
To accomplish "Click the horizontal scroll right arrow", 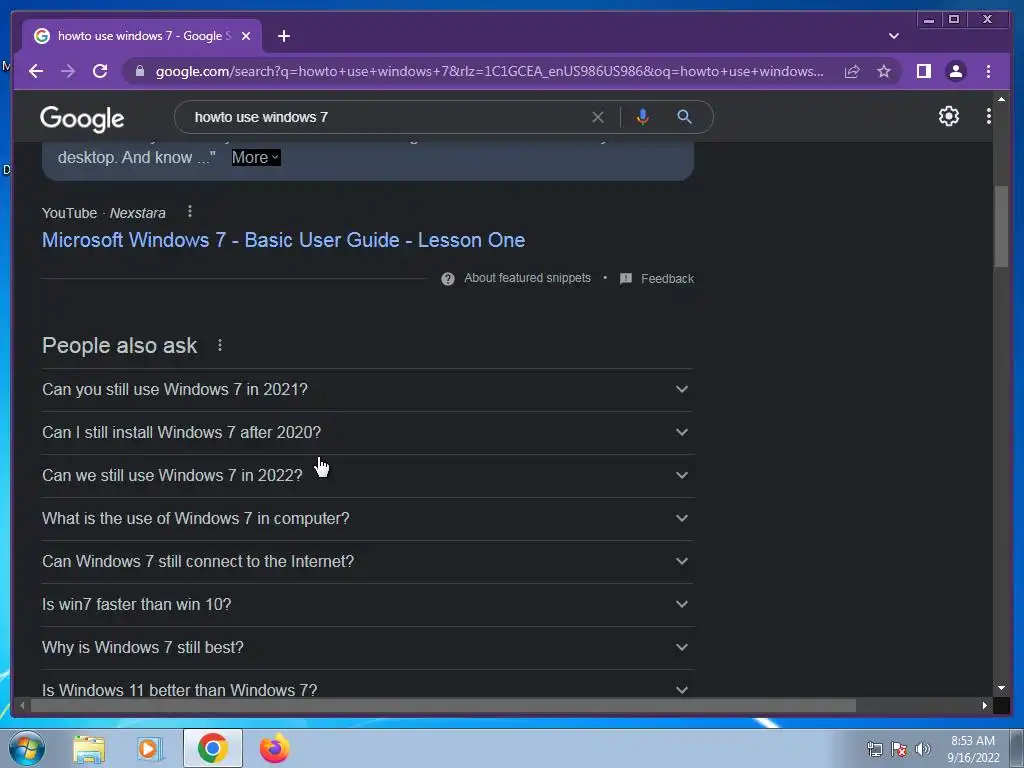I will 985,705.
